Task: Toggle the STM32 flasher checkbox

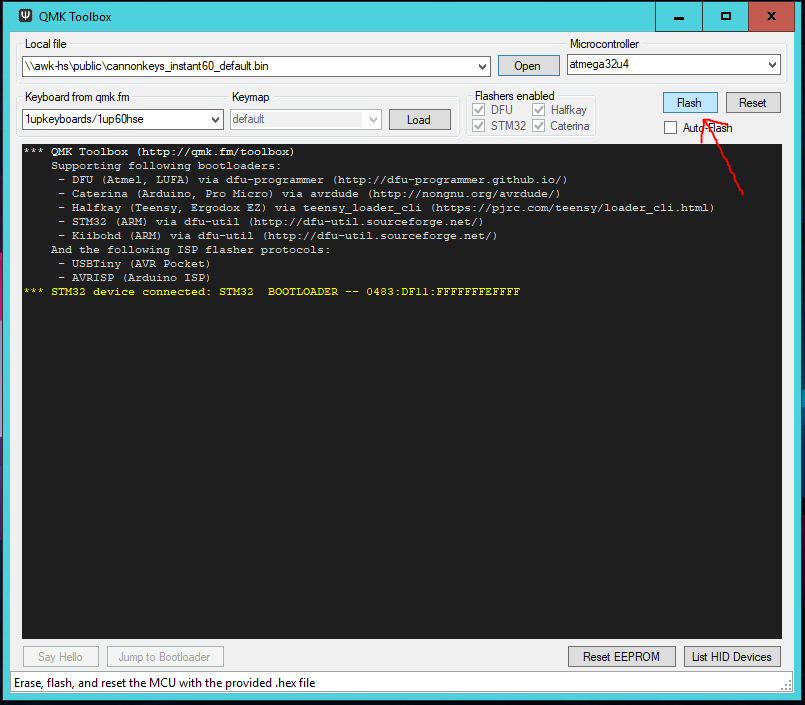Action: click(x=478, y=126)
